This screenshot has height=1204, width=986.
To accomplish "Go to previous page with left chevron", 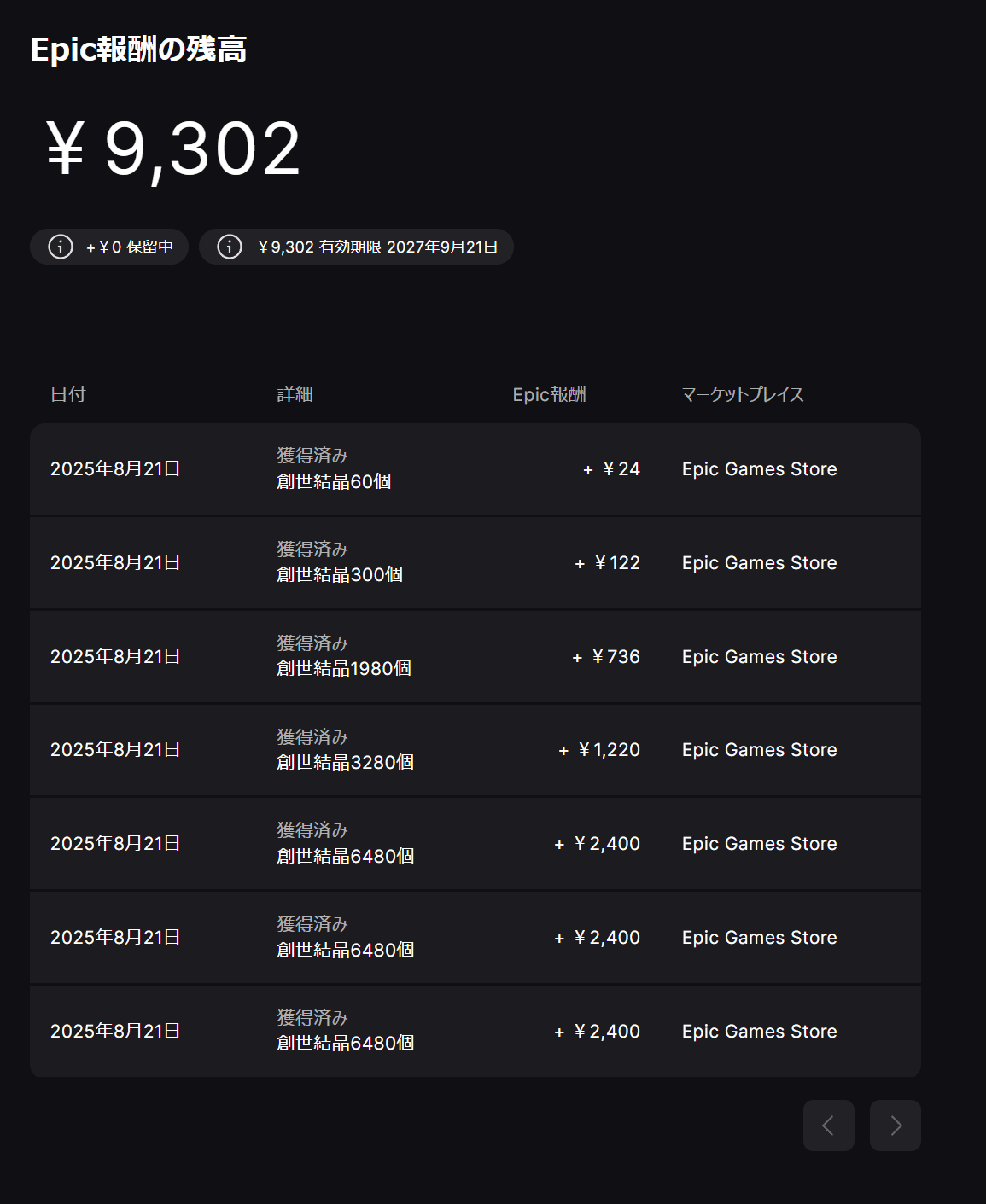I will pos(828,1125).
